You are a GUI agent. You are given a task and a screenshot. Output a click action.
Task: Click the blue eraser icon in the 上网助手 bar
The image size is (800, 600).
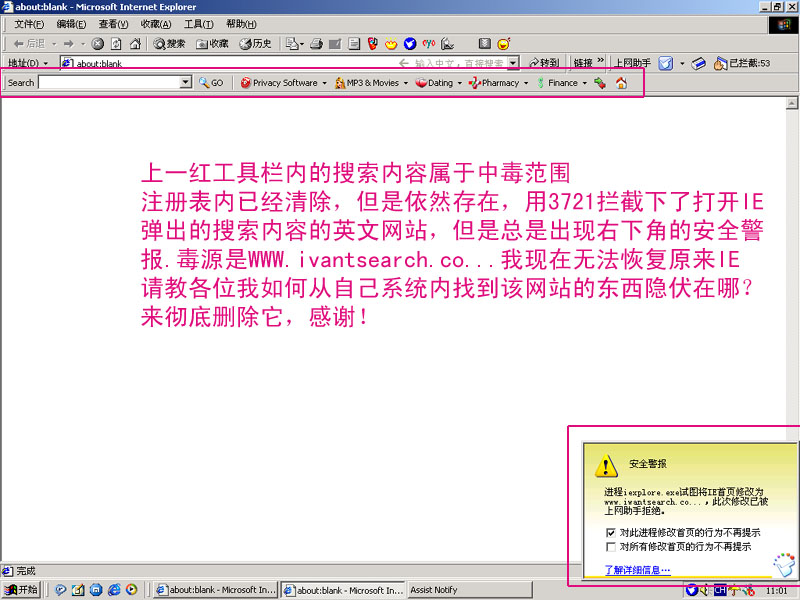698,63
